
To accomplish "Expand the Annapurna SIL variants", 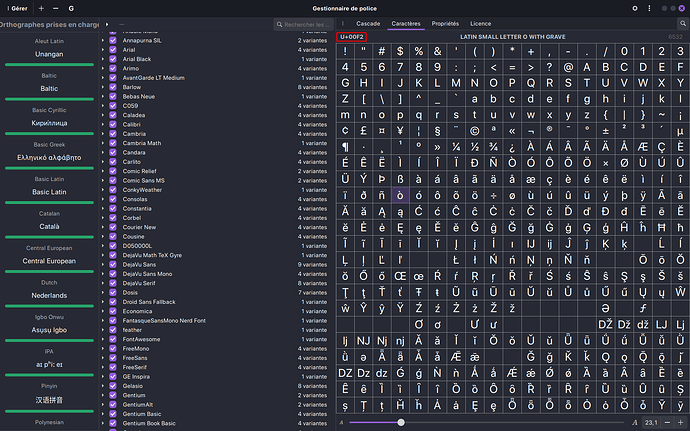I will coord(103,41).
